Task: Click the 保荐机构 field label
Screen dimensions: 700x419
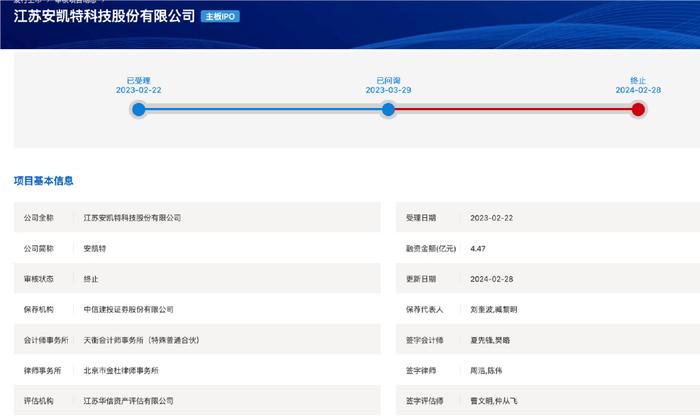Action: coord(38,309)
